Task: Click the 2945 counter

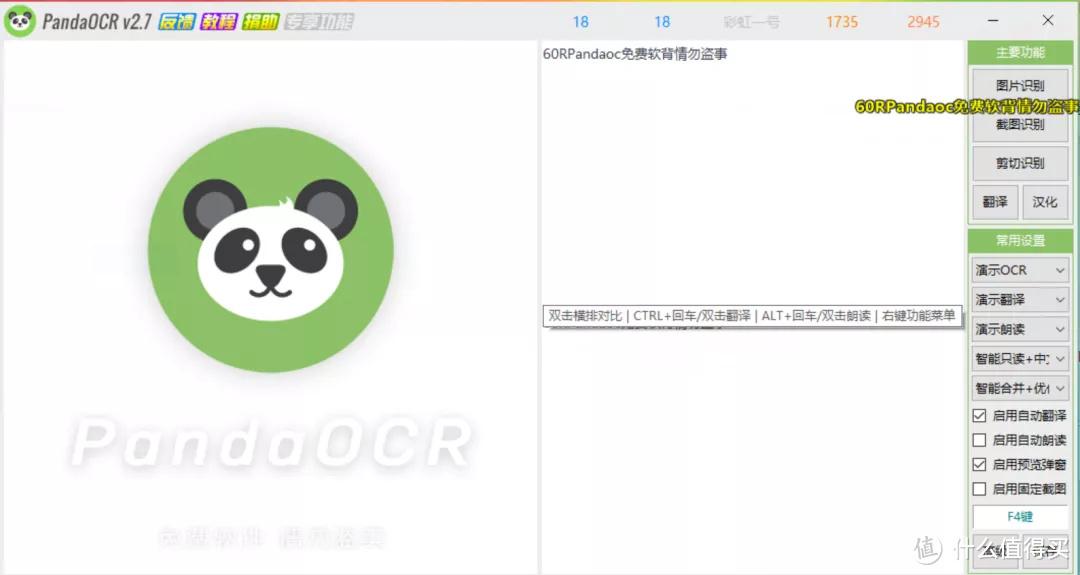Action: click(x=923, y=22)
